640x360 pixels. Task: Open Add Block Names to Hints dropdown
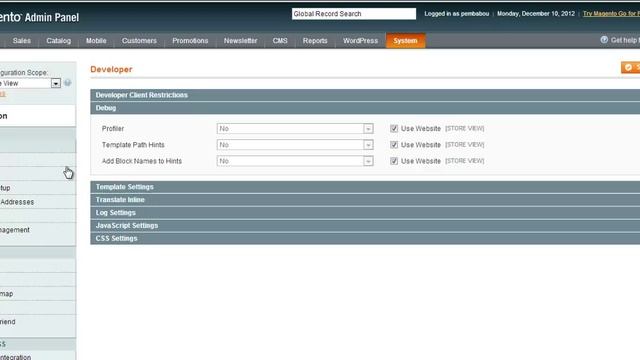[x=295, y=161]
